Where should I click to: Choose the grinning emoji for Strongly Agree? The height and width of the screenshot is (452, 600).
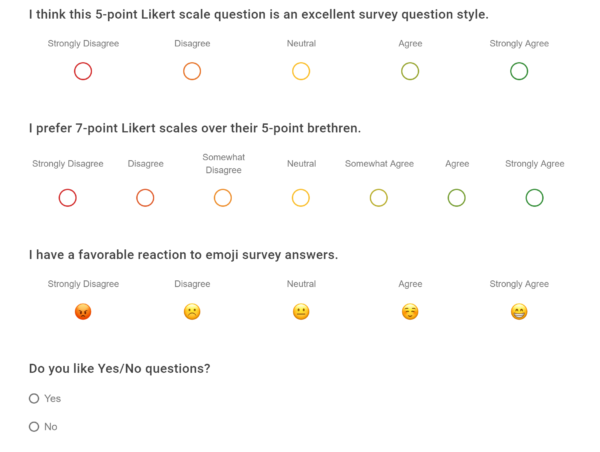click(x=519, y=312)
